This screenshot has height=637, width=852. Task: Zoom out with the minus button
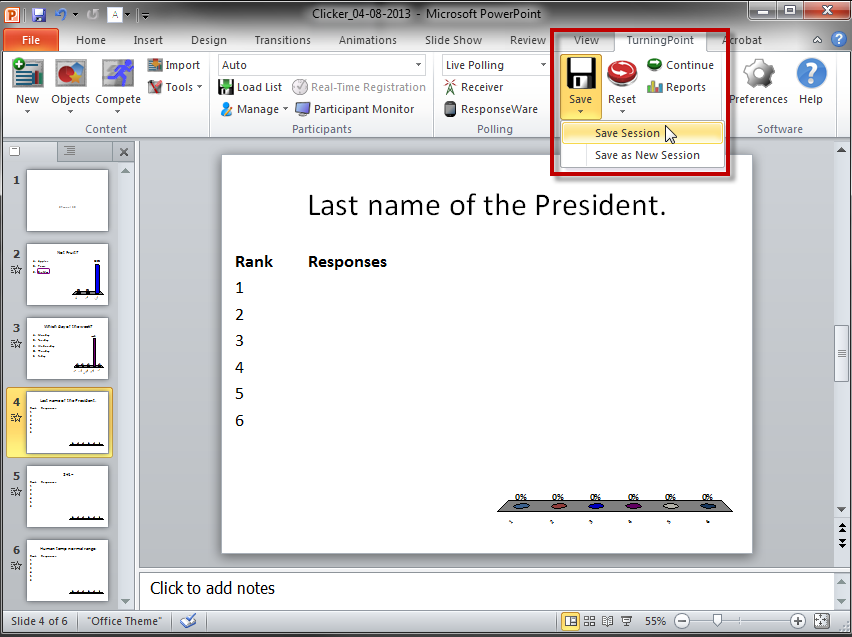682,621
